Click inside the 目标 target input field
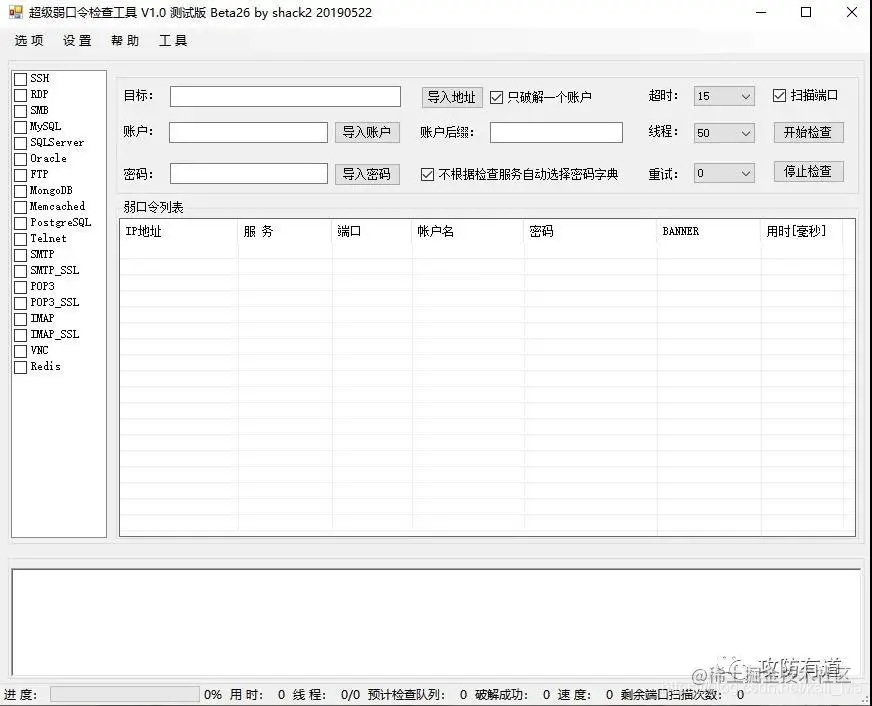 pos(283,96)
